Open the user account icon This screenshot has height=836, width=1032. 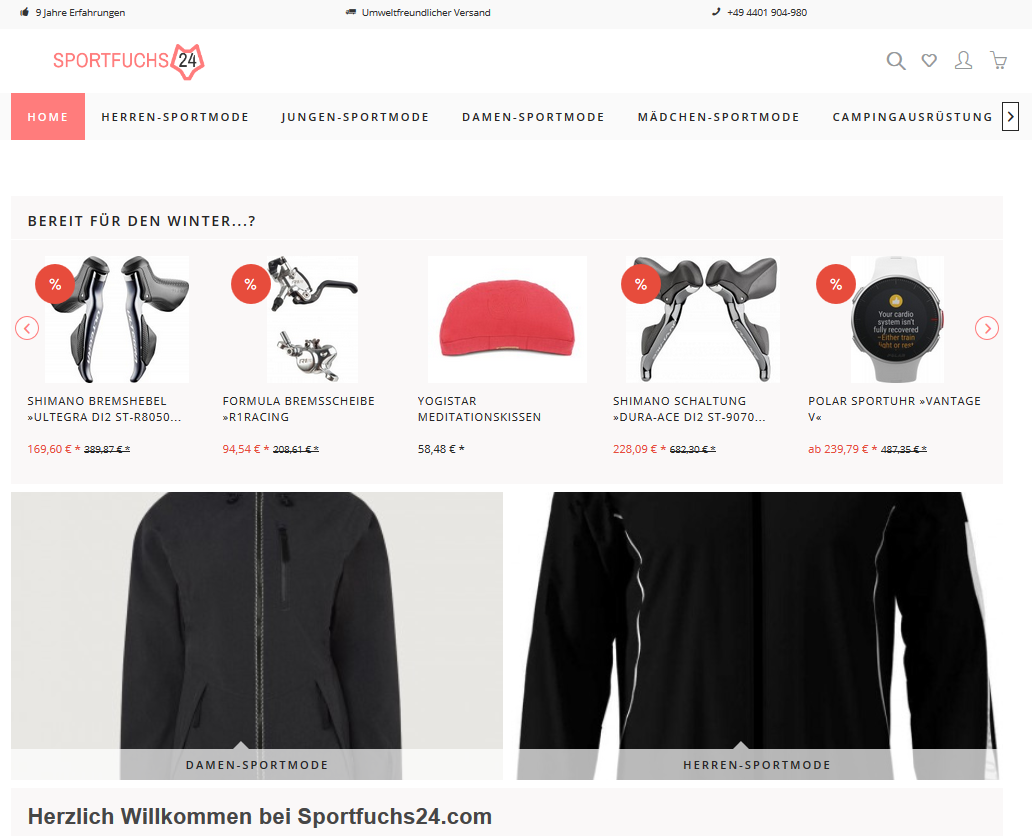point(964,61)
